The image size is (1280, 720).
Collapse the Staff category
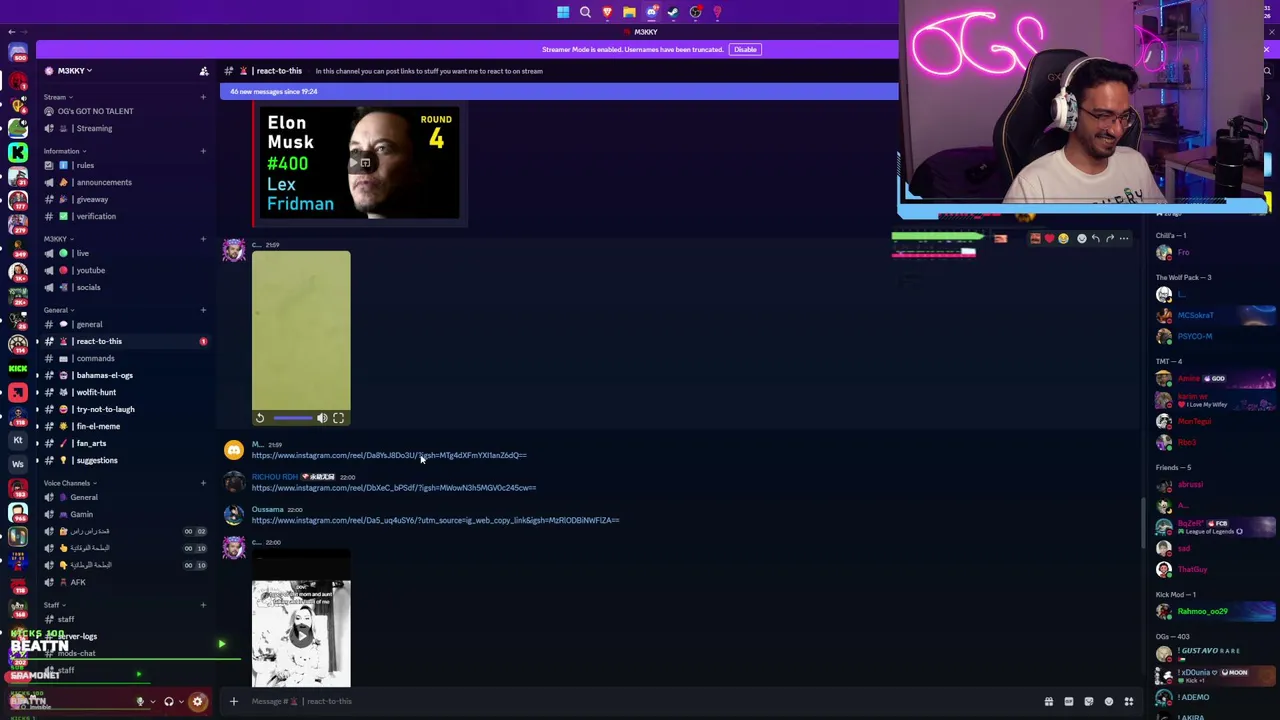tap(53, 605)
